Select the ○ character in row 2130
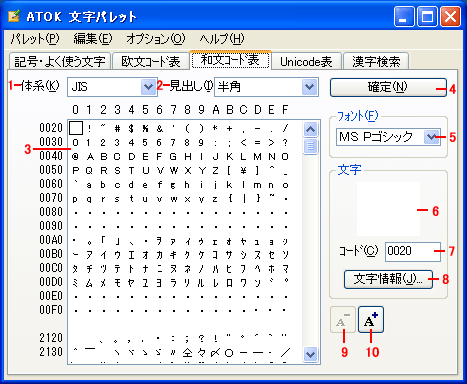This screenshot has width=467, height=384. click(x=229, y=352)
